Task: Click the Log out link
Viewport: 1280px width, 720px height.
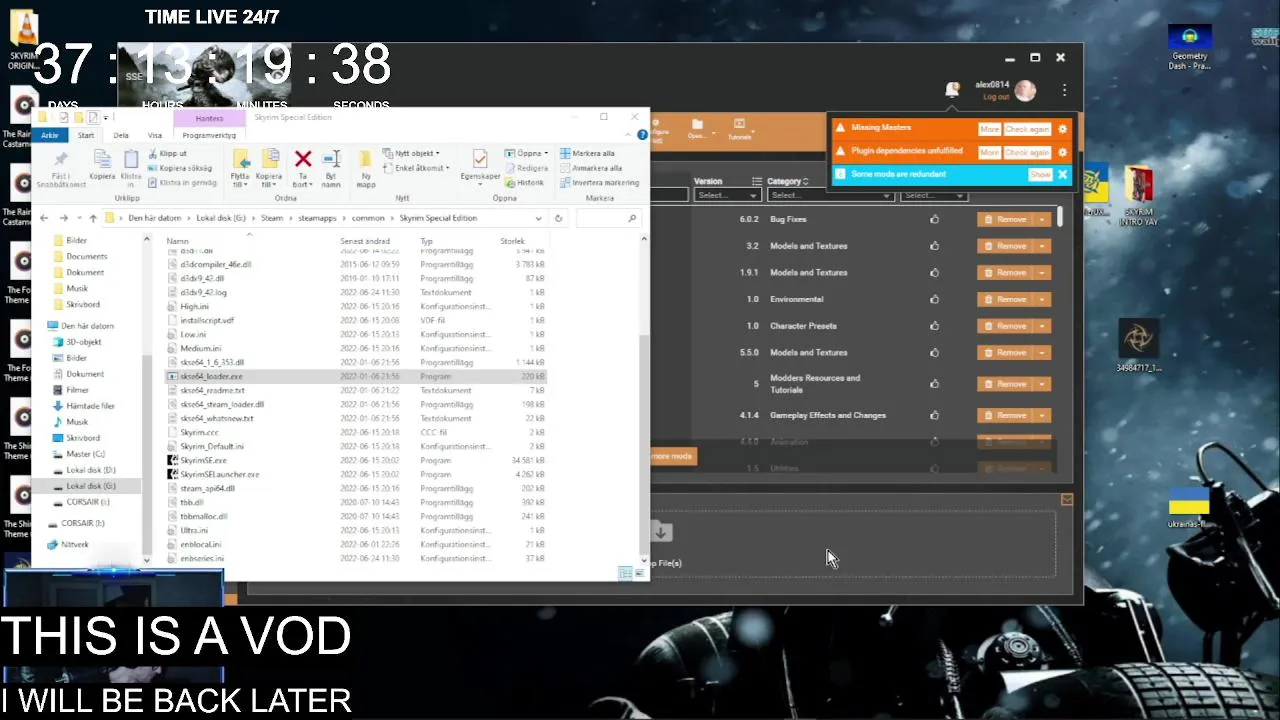Action: [996, 97]
